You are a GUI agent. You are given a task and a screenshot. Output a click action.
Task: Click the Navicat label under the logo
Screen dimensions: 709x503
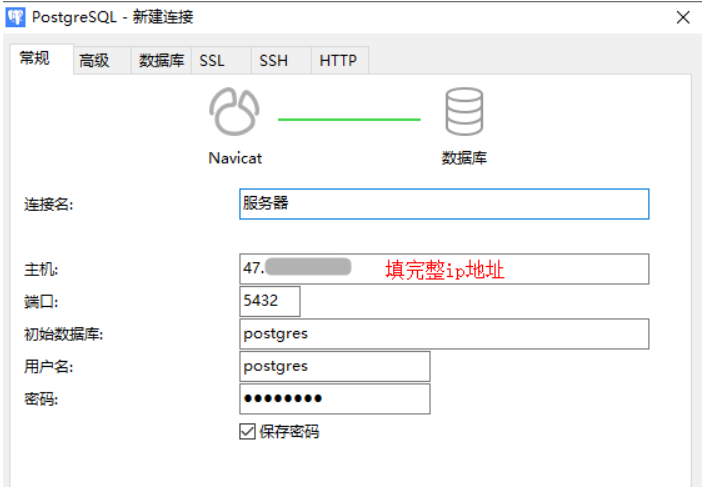(235, 158)
